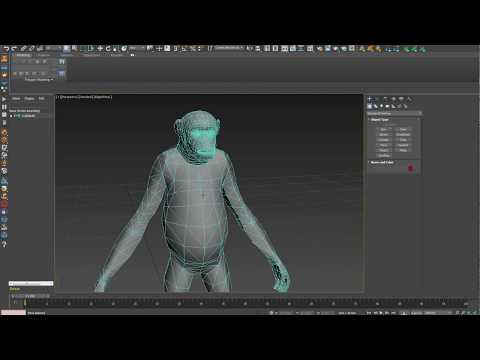The width and height of the screenshot is (480, 360).
Task: Toggle the Scene Explorer from toolbar
Action: tap(267, 49)
